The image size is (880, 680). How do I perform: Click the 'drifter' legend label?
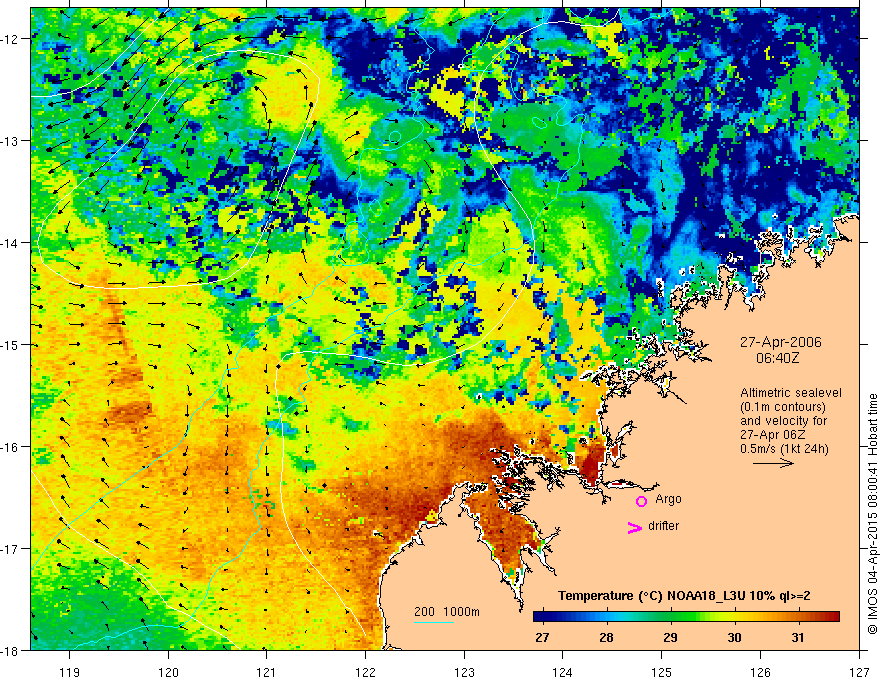tap(663, 526)
